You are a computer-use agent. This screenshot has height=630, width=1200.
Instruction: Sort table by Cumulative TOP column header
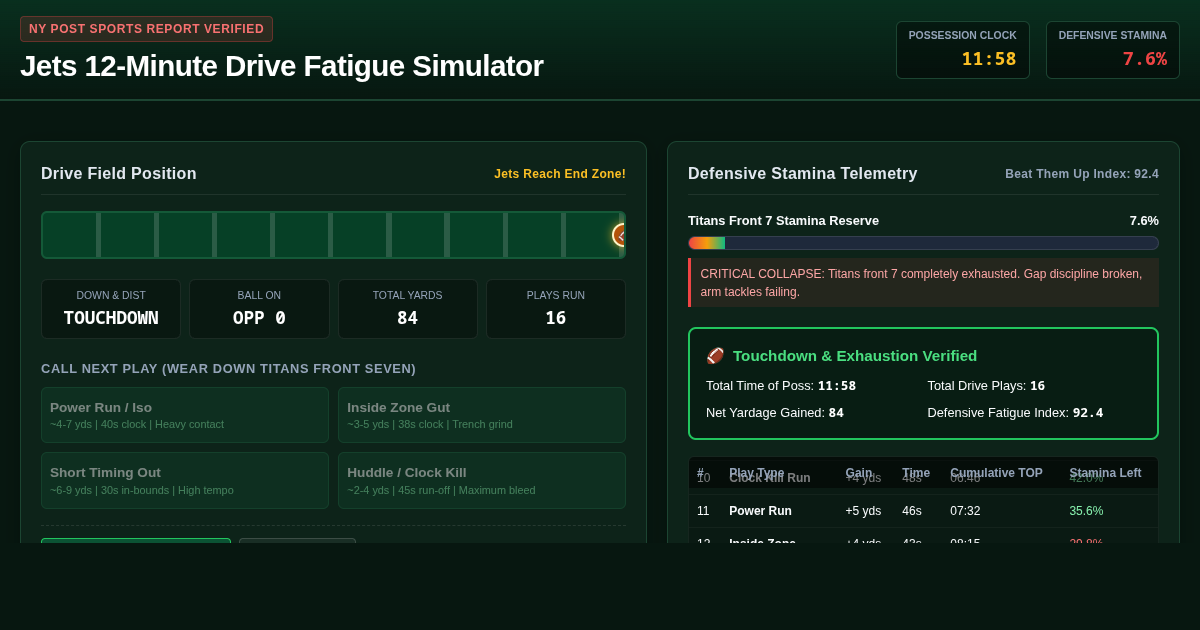(x=996, y=472)
